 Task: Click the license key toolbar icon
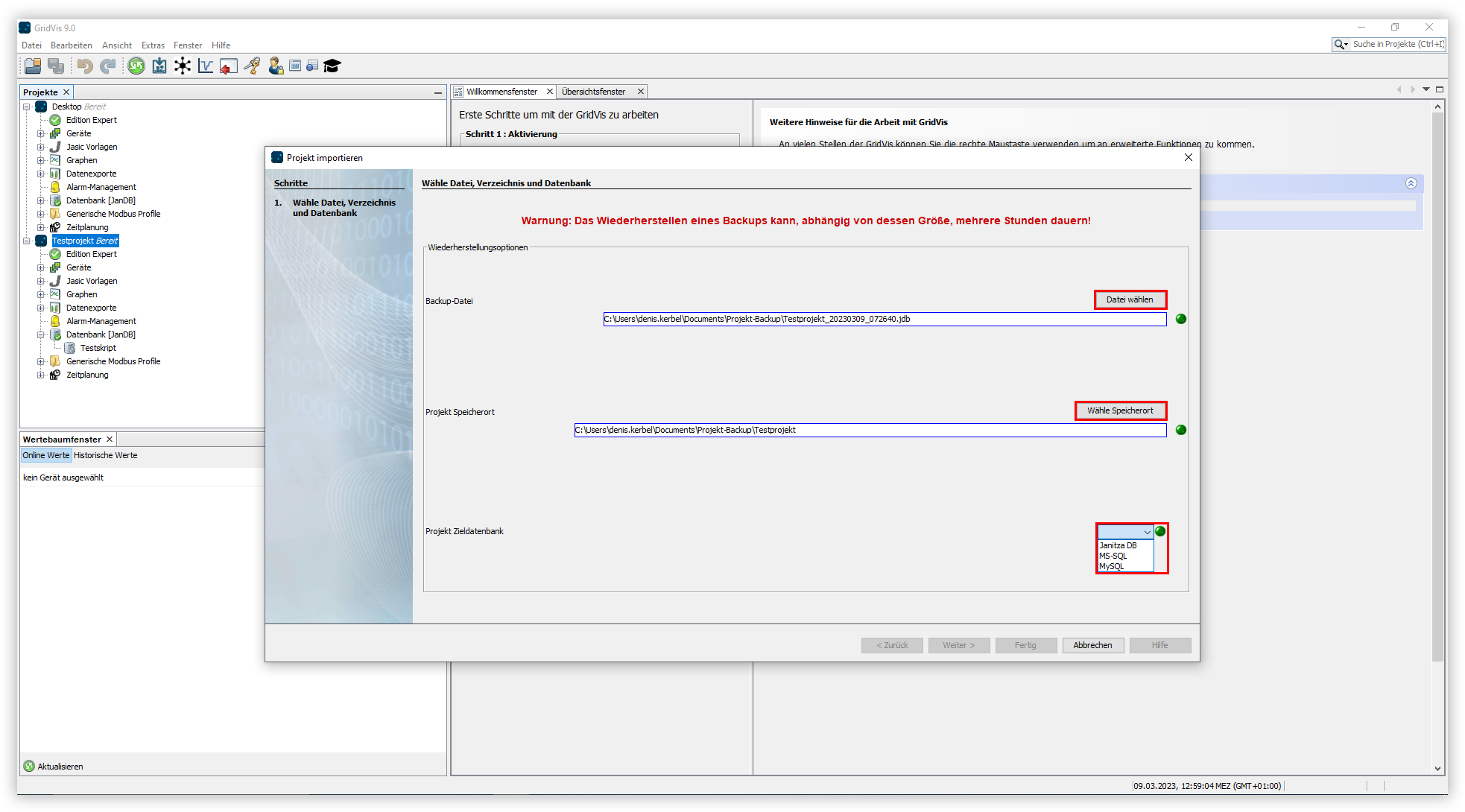pos(252,66)
